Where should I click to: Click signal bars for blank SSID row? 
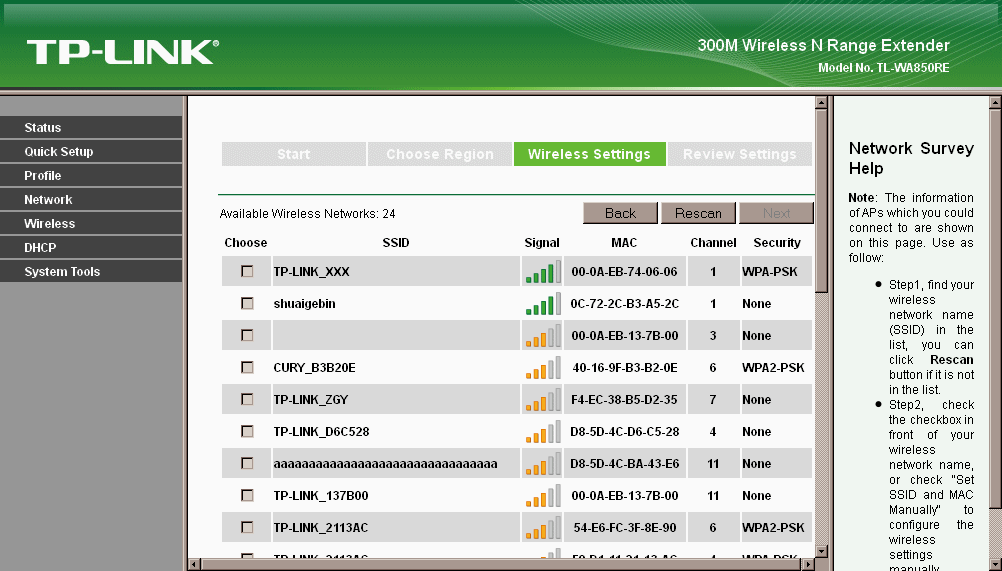pos(543,335)
